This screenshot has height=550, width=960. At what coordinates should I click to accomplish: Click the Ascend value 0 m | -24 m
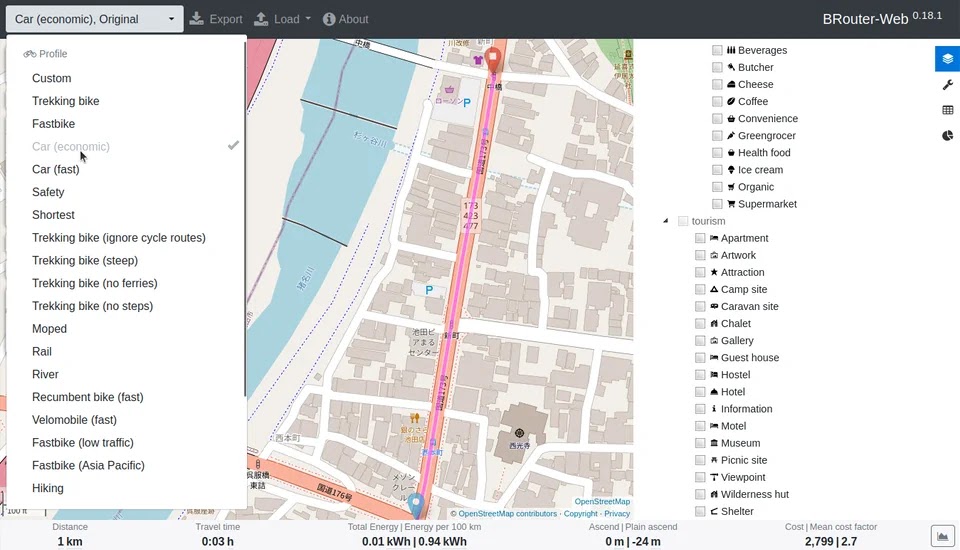(x=633, y=541)
